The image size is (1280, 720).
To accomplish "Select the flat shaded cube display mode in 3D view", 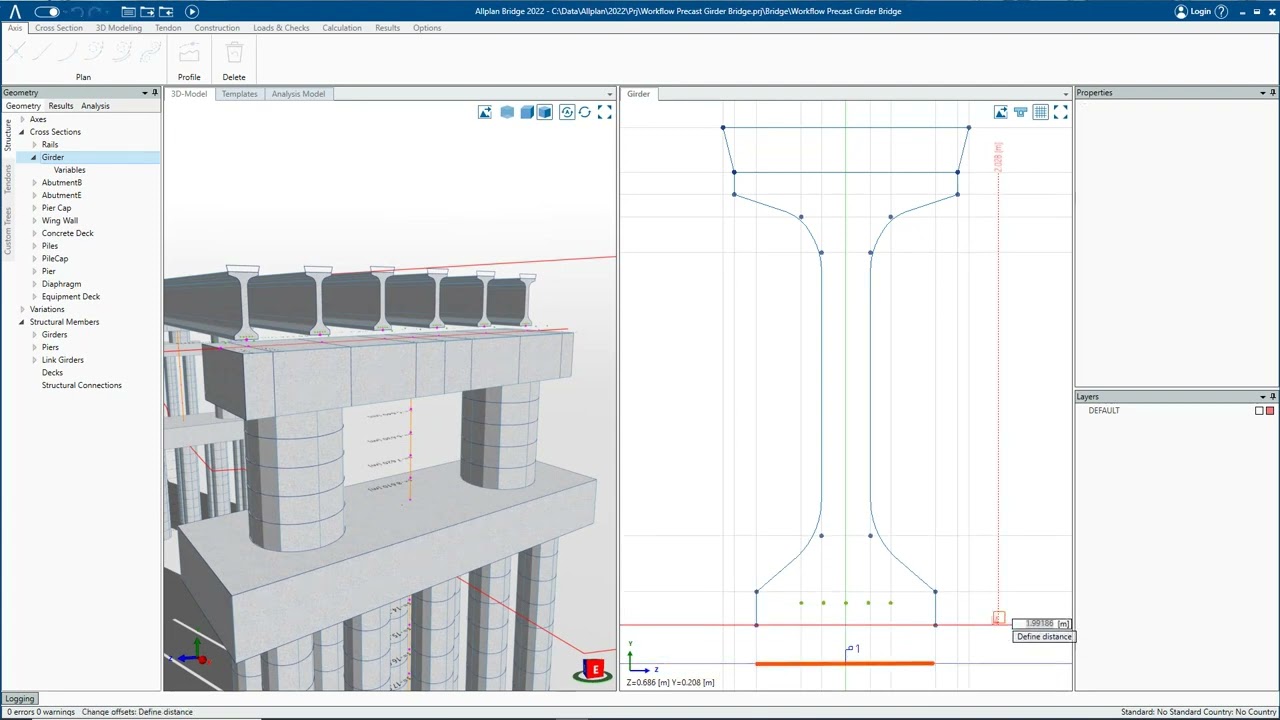I will [507, 112].
